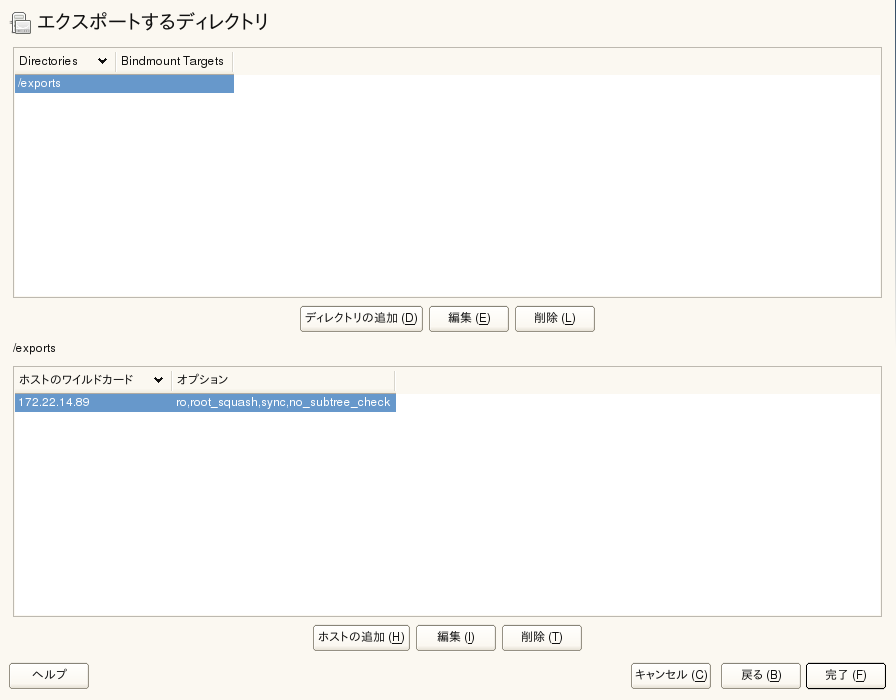Click キャンセル (C) button
This screenshot has width=896, height=700.
pyautogui.click(x=671, y=675)
